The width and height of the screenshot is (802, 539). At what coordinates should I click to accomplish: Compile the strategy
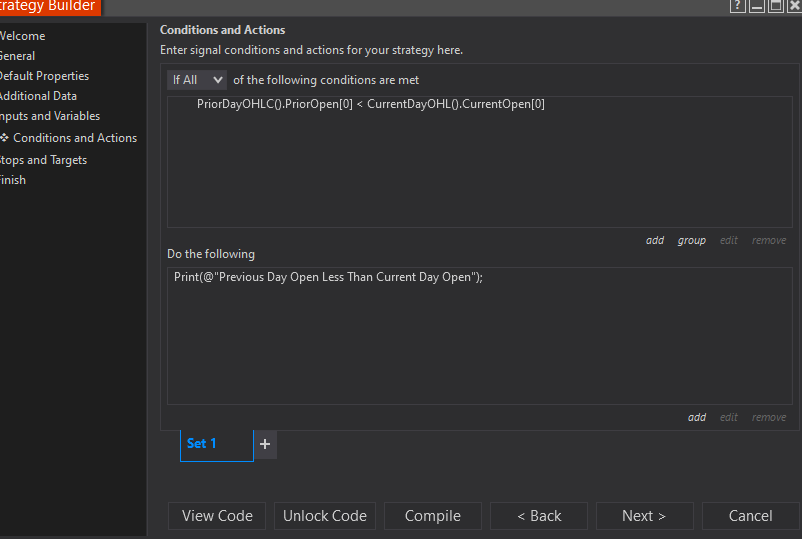pyautogui.click(x=433, y=516)
